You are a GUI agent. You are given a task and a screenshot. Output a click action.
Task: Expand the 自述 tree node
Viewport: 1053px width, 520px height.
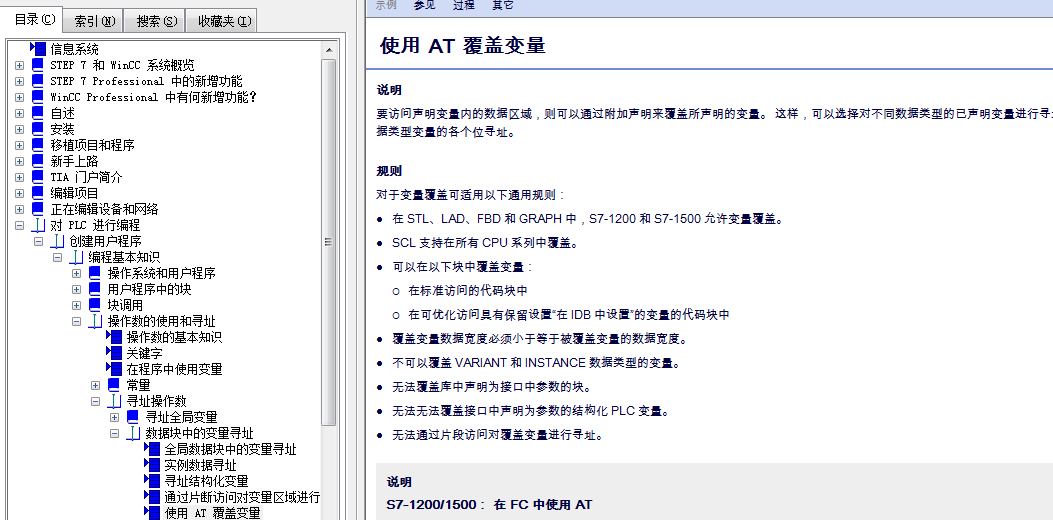coord(19,114)
